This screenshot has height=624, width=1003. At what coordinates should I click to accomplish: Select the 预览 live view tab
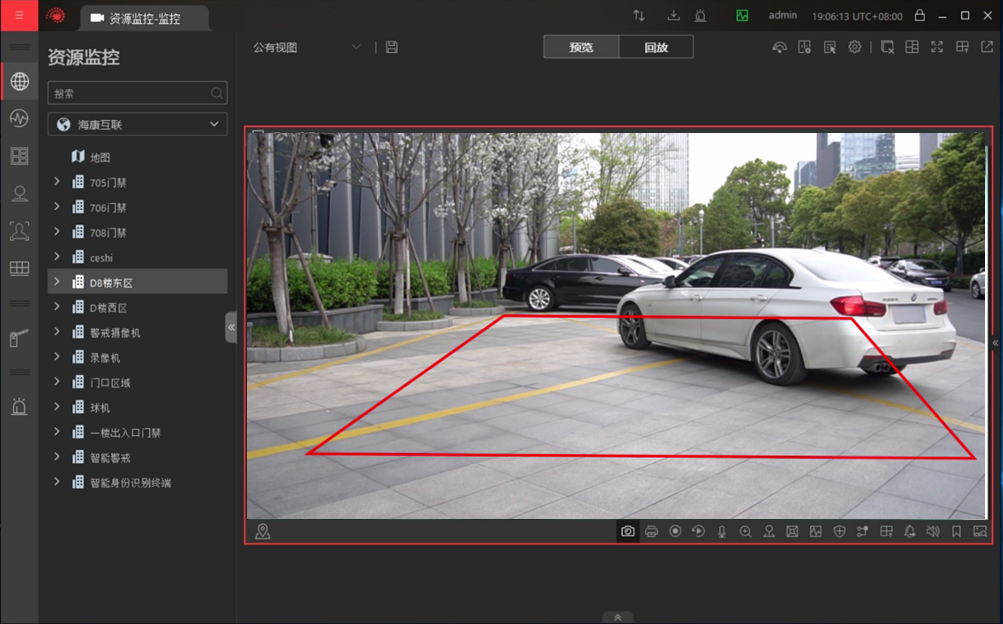click(581, 47)
